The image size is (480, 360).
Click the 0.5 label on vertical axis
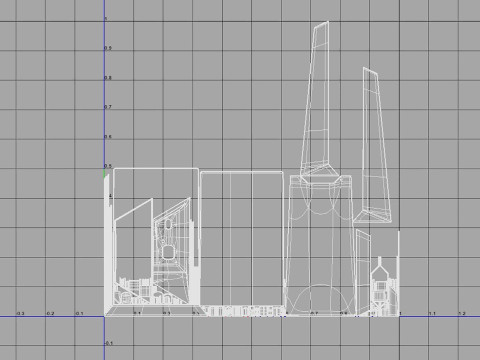(108, 166)
